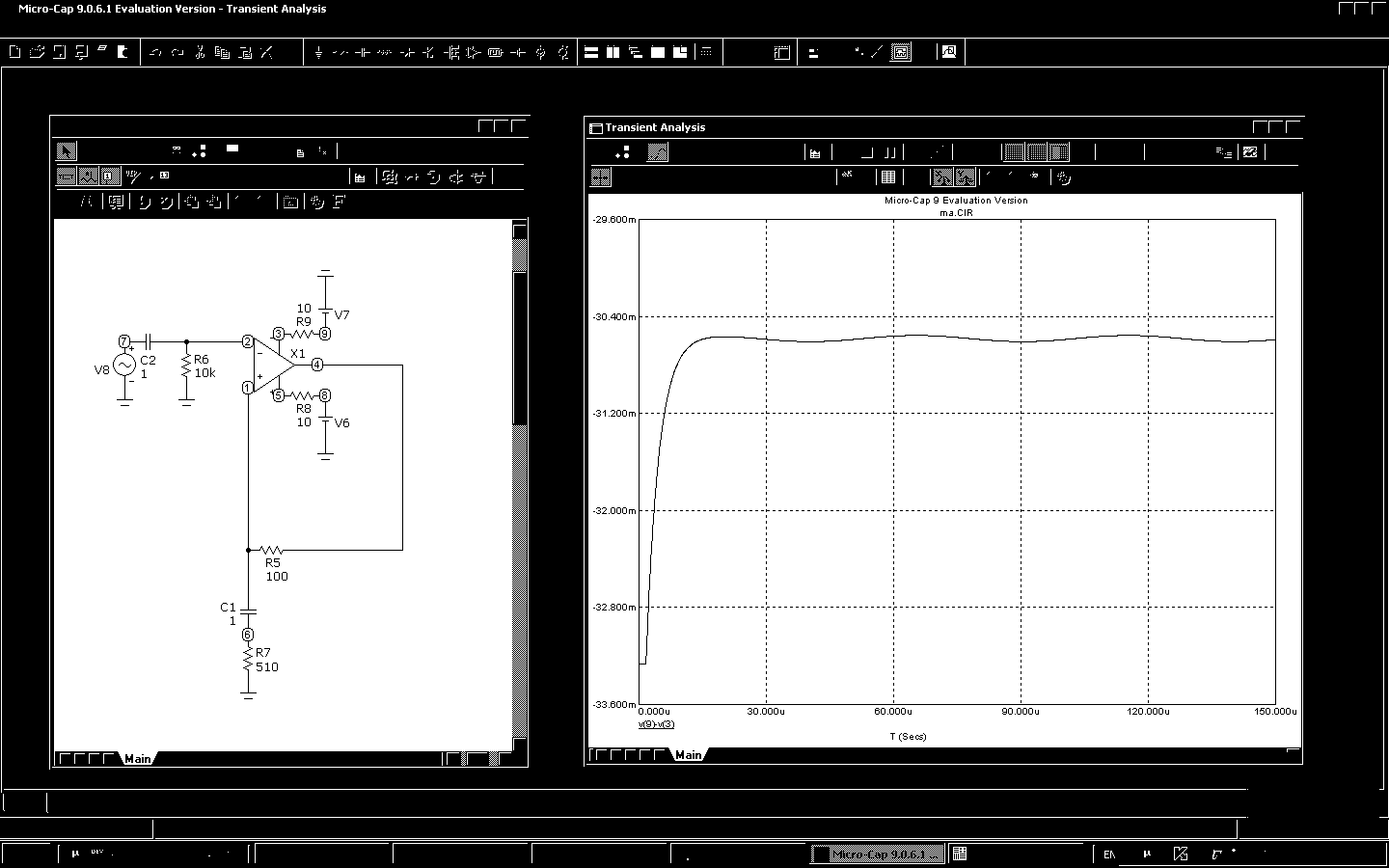Select the Ground component icon
The width and height of the screenshot is (1389, 868).
pos(318,53)
